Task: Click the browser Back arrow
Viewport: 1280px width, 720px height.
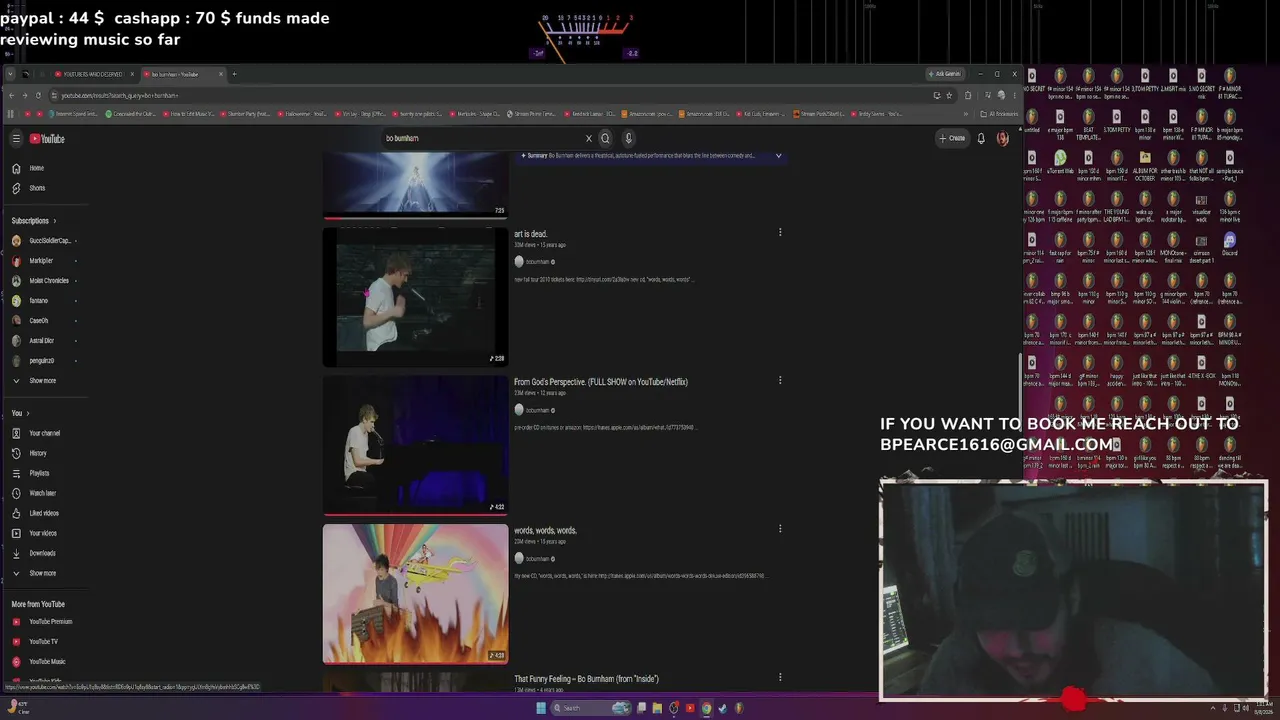Action: [x=11, y=96]
